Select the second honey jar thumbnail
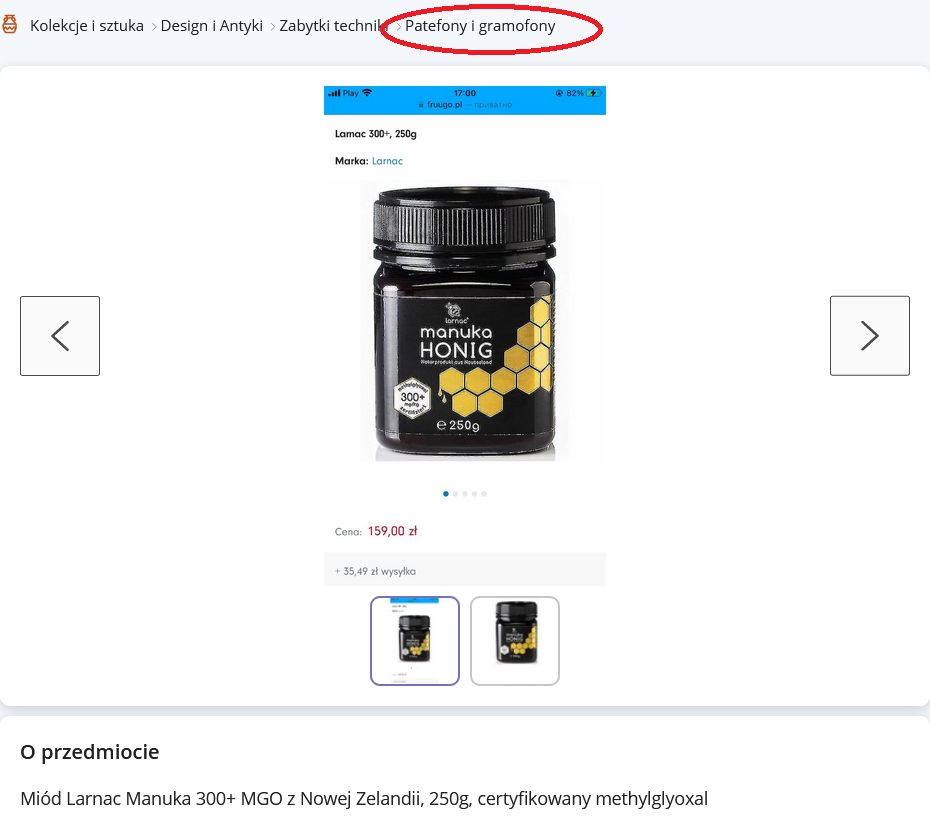 tap(515, 641)
